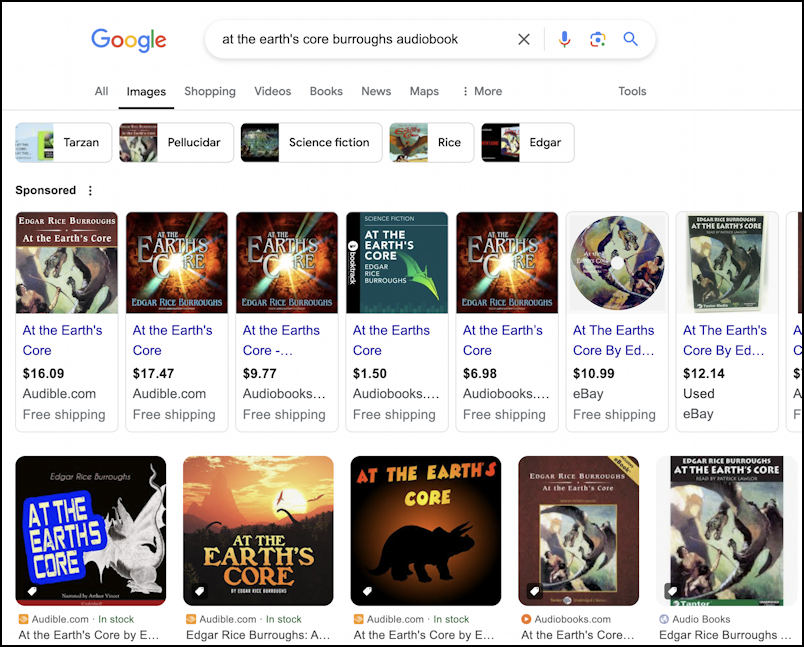The height and width of the screenshot is (647, 804).
Task: Filter by the Science fiction chip
Action: coord(311,143)
